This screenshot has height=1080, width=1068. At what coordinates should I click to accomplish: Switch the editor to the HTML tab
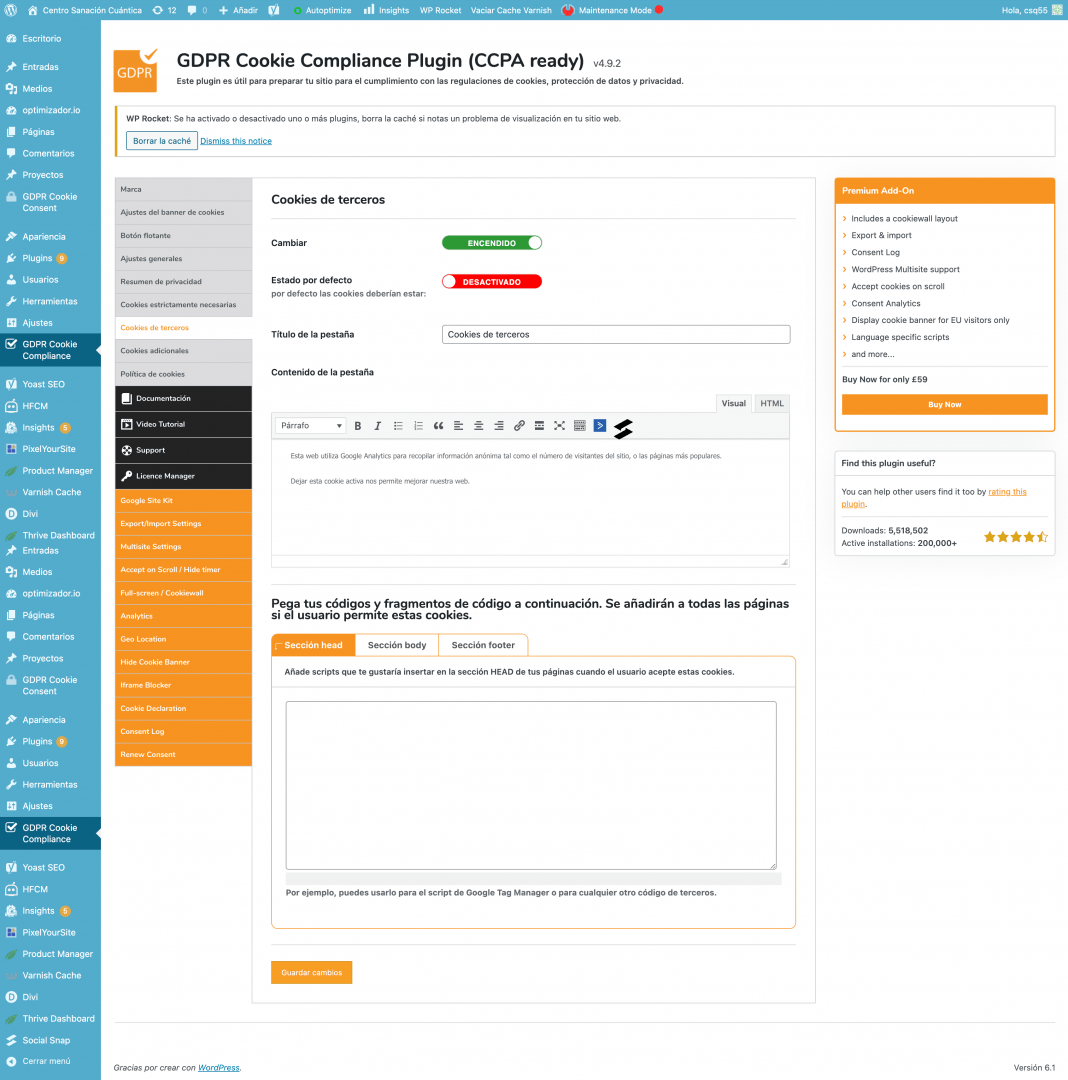point(772,404)
